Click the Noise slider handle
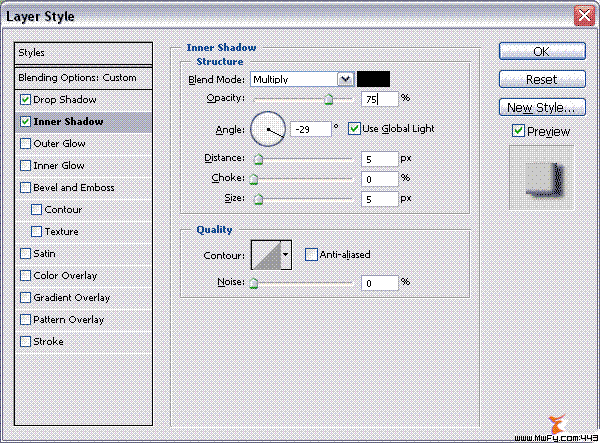Viewport: 600px width, 443px height. click(254, 283)
